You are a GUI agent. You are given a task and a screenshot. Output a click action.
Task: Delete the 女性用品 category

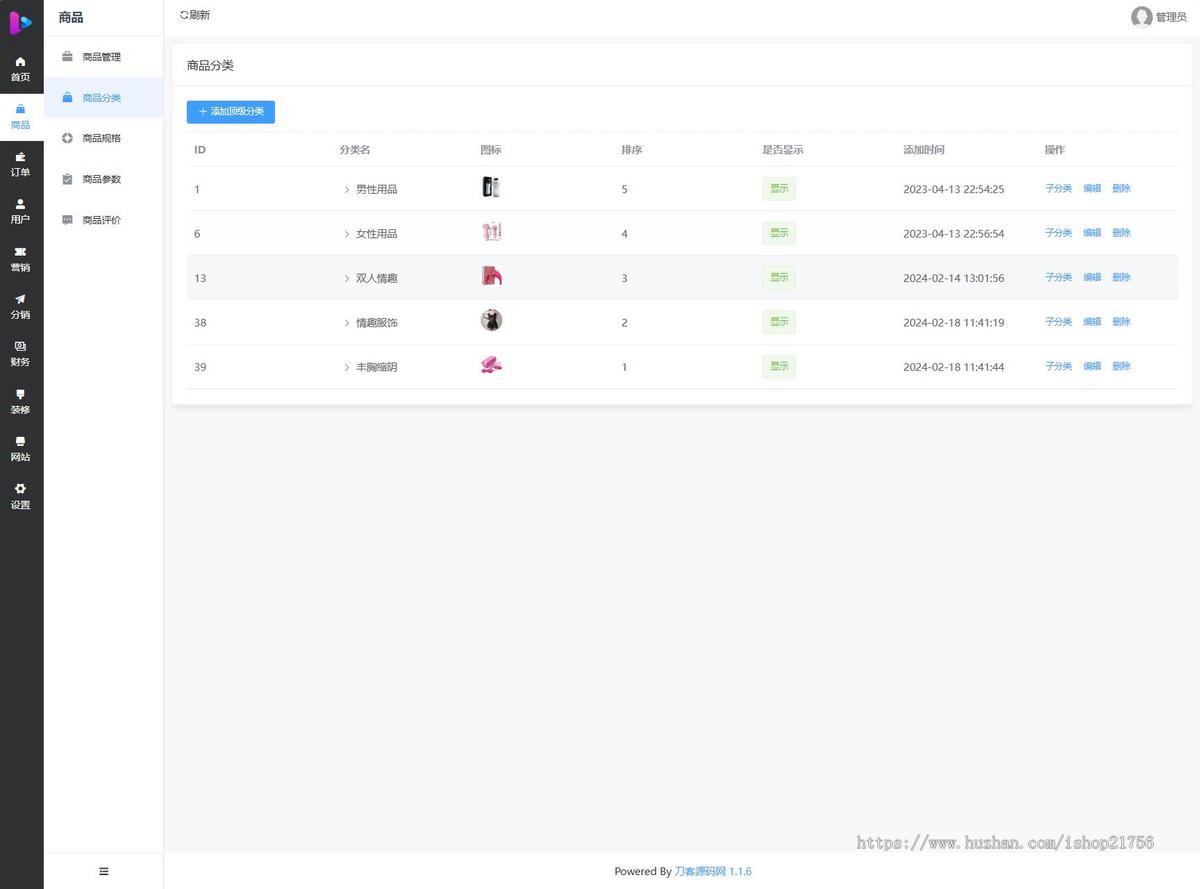[x=1121, y=233]
